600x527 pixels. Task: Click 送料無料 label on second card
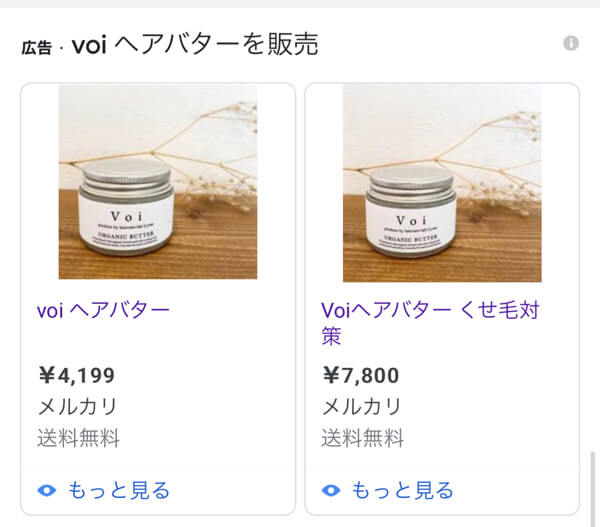[x=363, y=438]
